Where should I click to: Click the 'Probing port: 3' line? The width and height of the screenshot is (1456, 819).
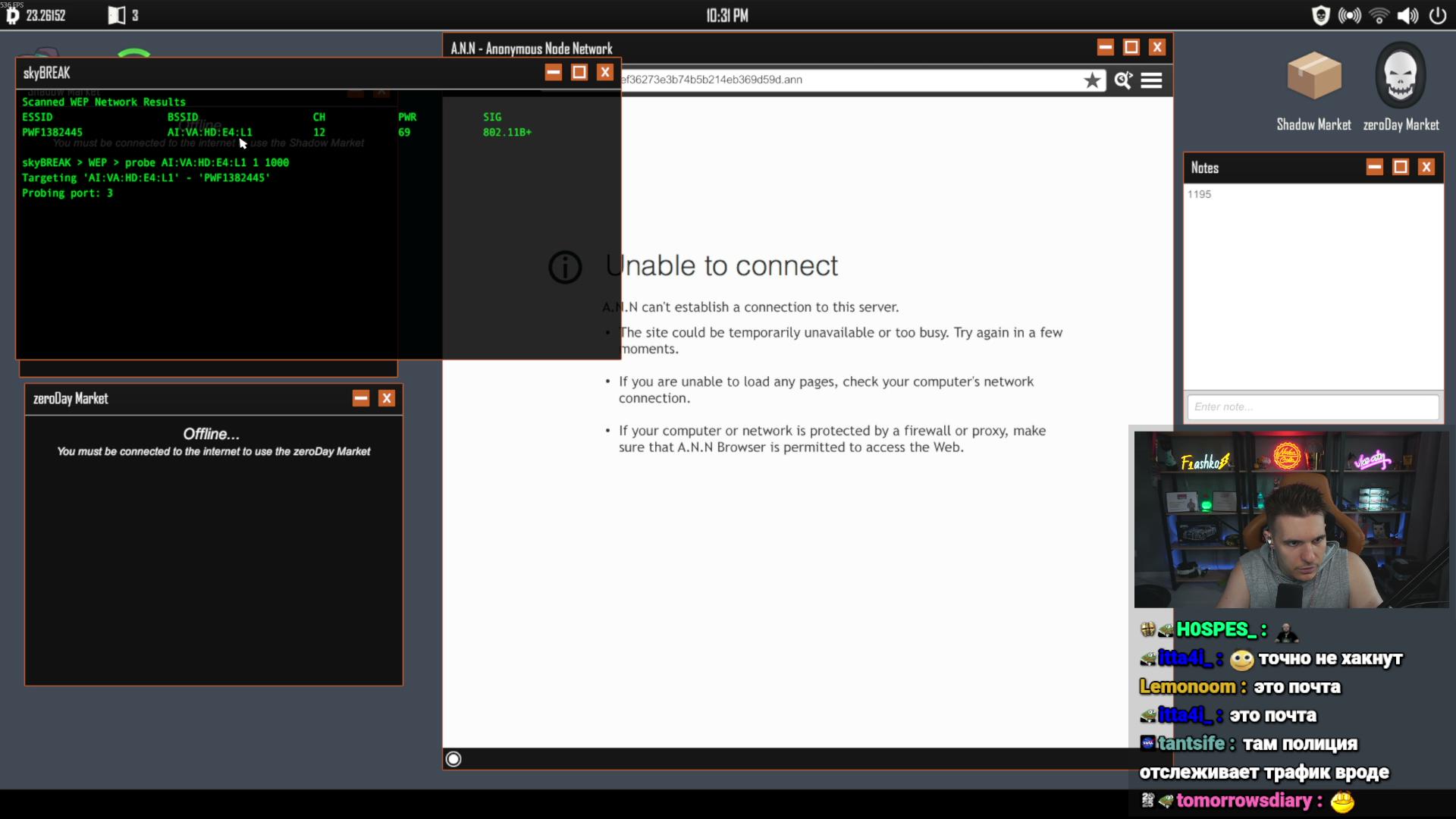67,193
